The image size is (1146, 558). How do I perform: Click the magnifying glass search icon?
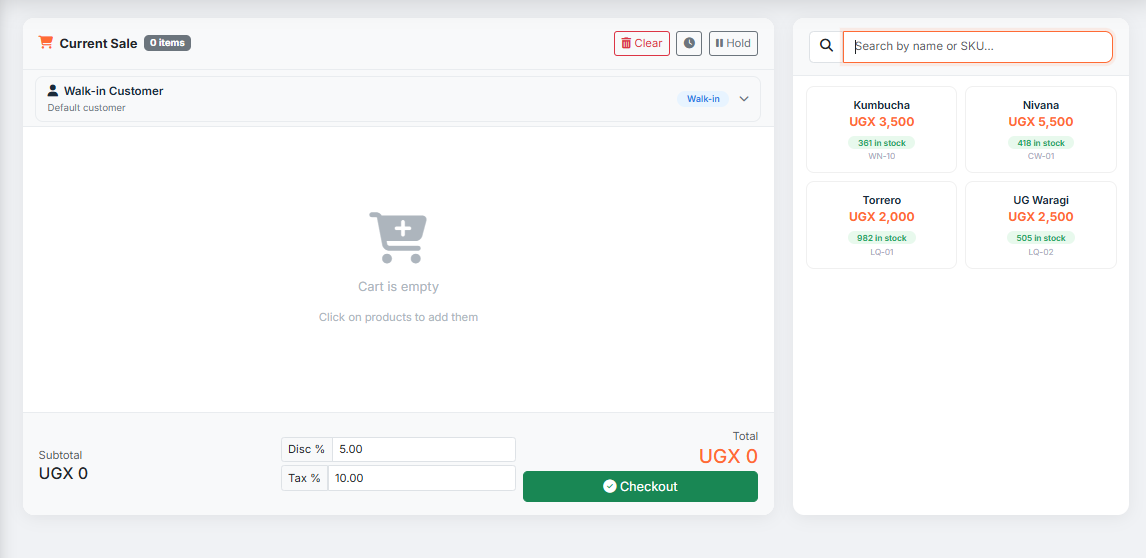[x=827, y=46]
